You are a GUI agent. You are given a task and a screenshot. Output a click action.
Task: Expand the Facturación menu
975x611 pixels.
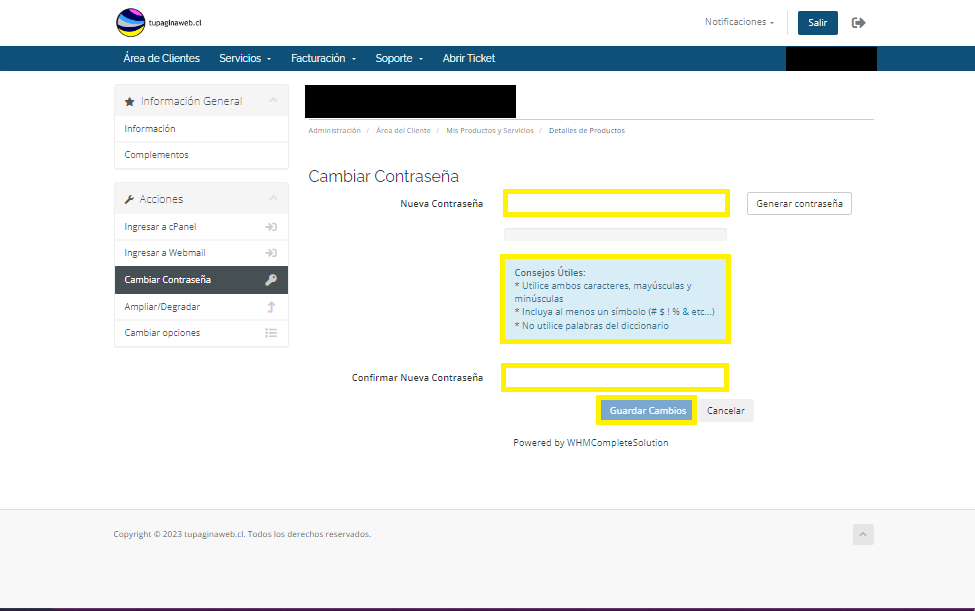coord(323,59)
